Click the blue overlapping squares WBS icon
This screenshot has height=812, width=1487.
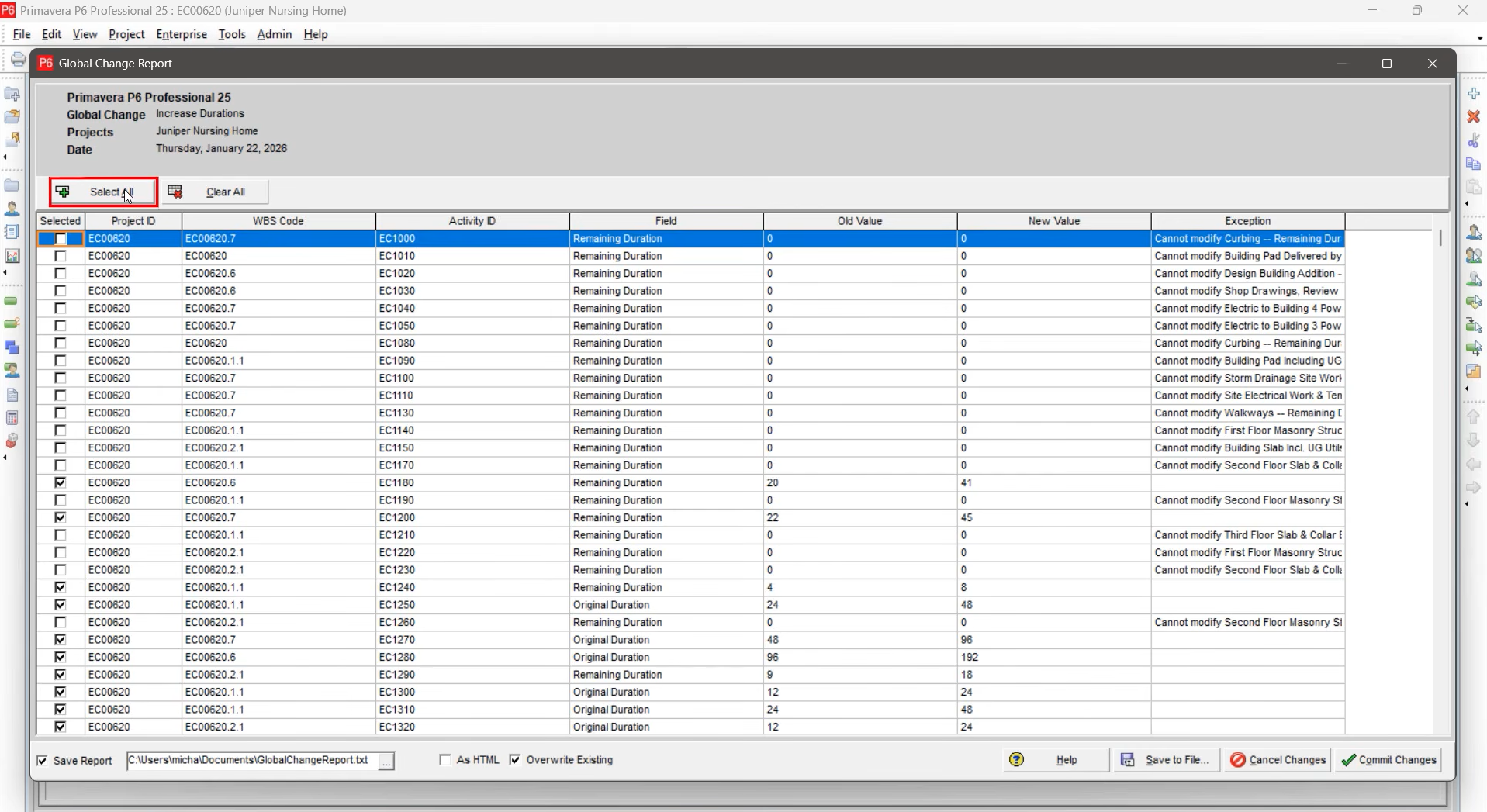coord(12,347)
